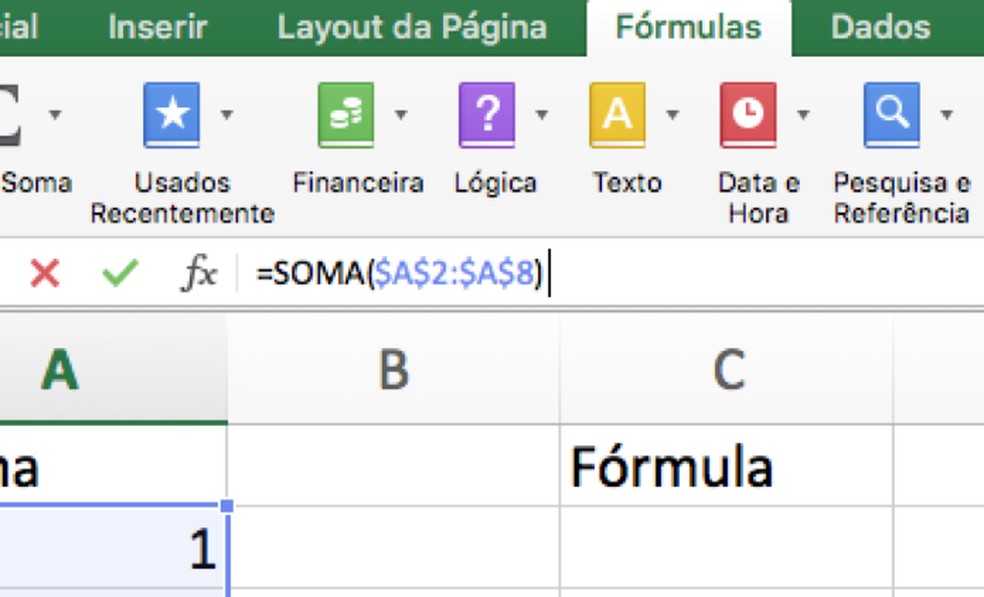Open the Layout da Página tab
984x597 pixels.
pyautogui.click(x=412, y=27)
